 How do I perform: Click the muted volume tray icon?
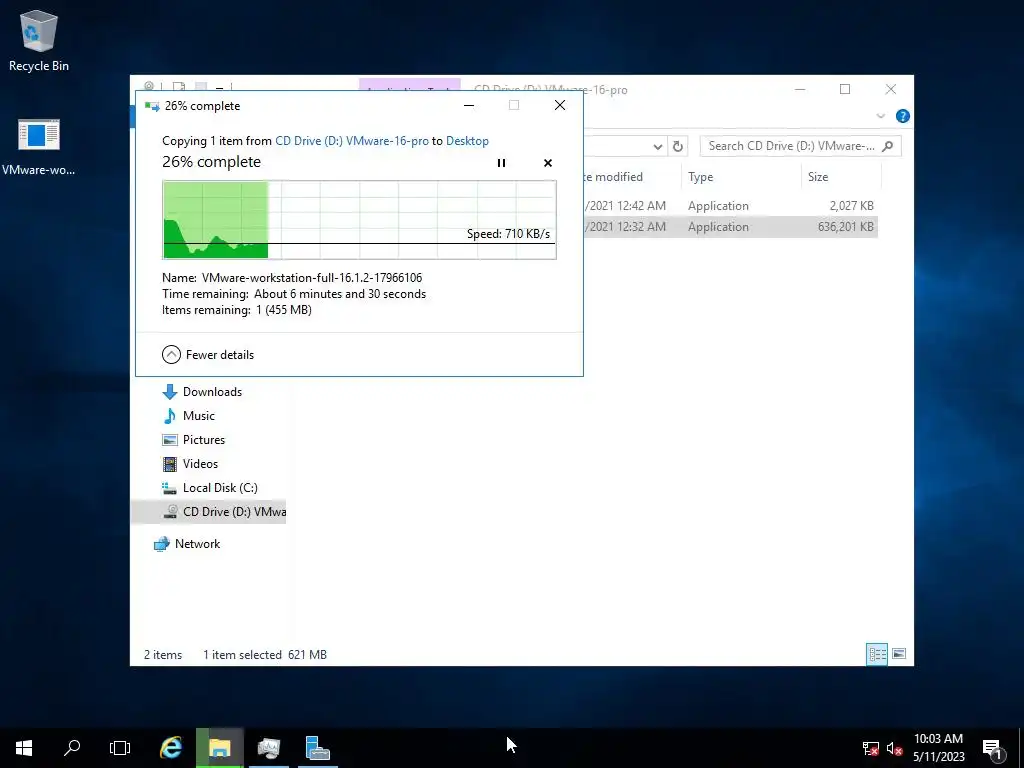tap(895, 748)
